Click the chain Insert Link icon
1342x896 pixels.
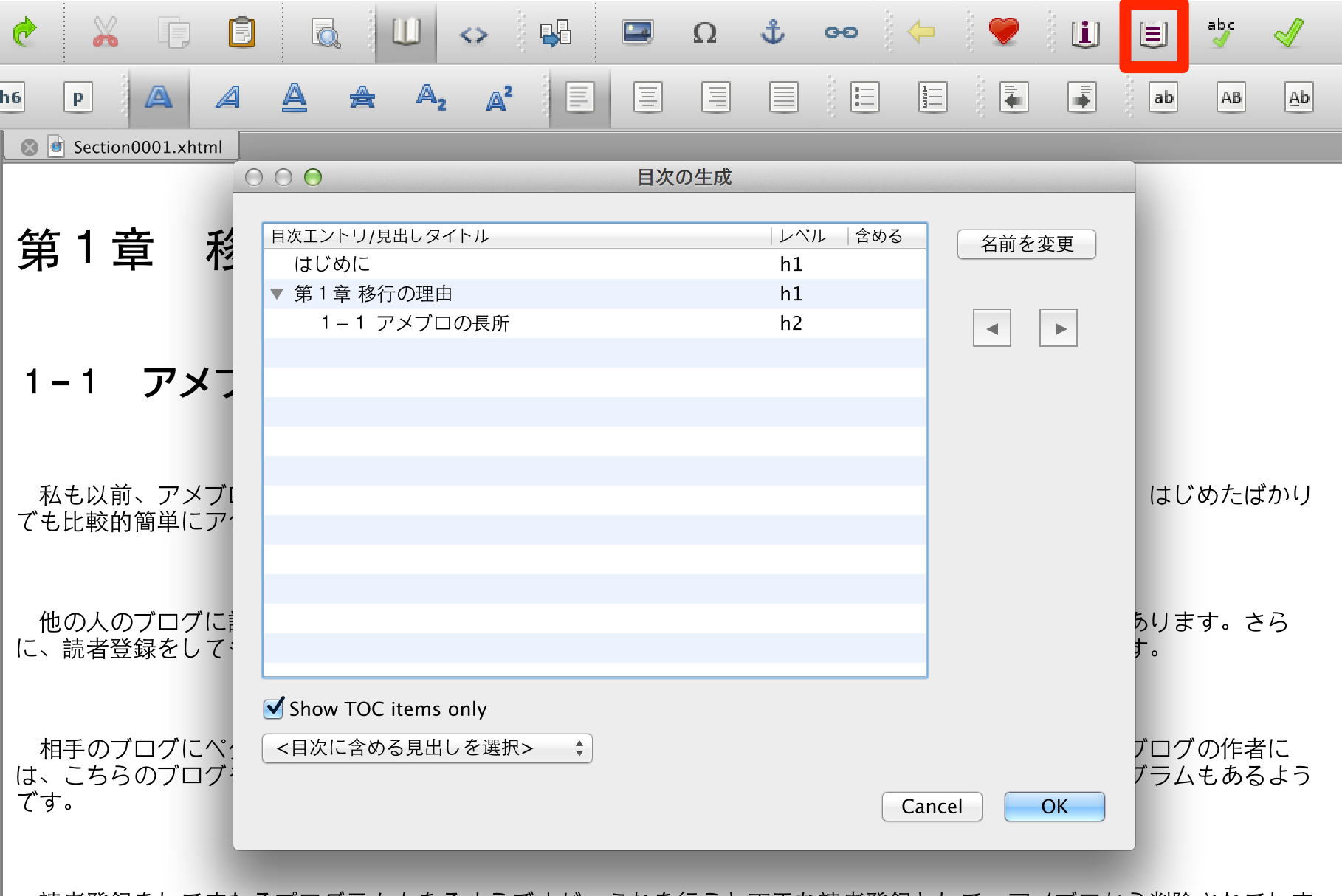click(x=841, y=32)
